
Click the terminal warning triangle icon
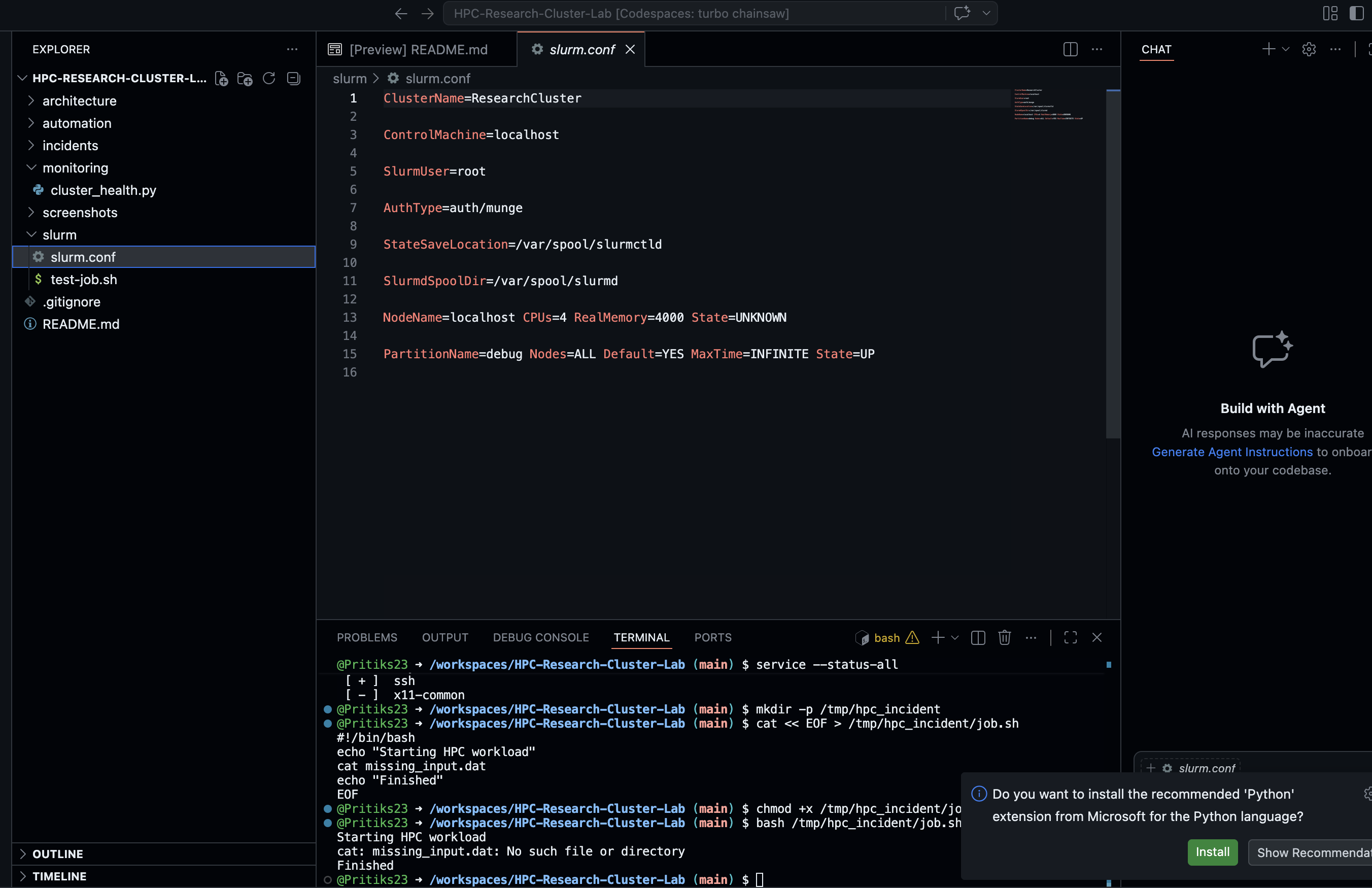[x=913, y=638]
